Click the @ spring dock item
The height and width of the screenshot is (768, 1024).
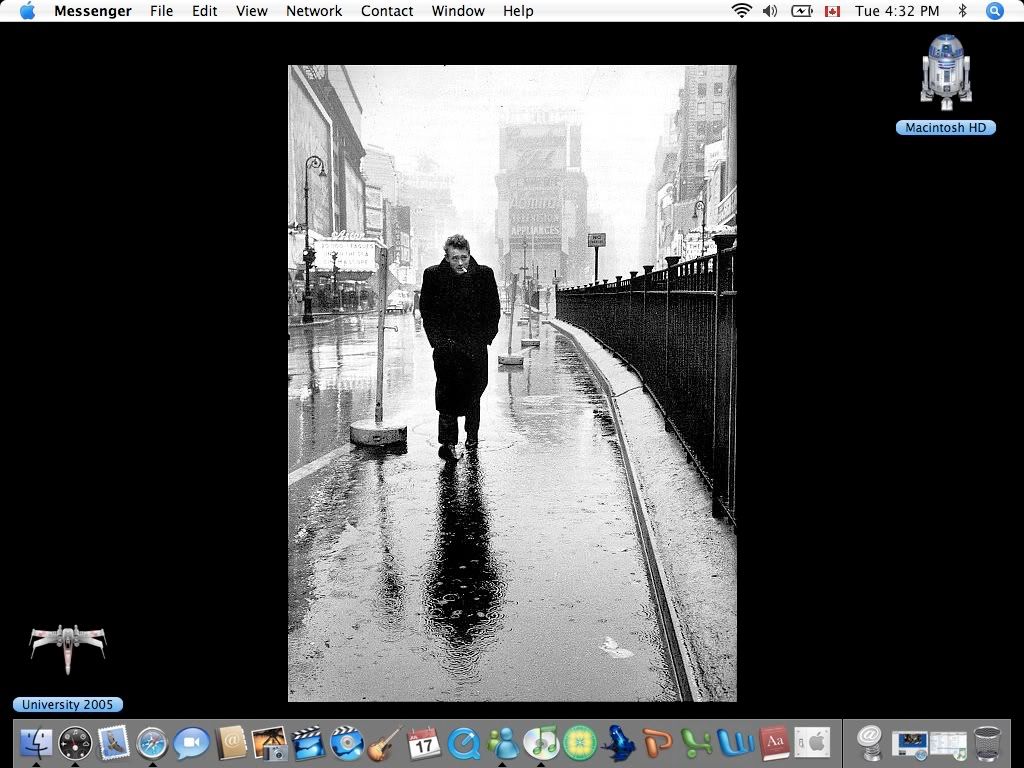point(870,743)
